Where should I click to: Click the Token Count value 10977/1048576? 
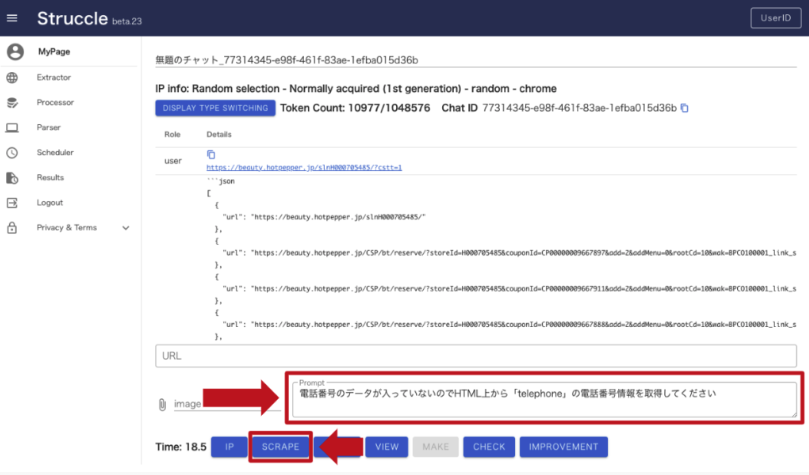389,108
